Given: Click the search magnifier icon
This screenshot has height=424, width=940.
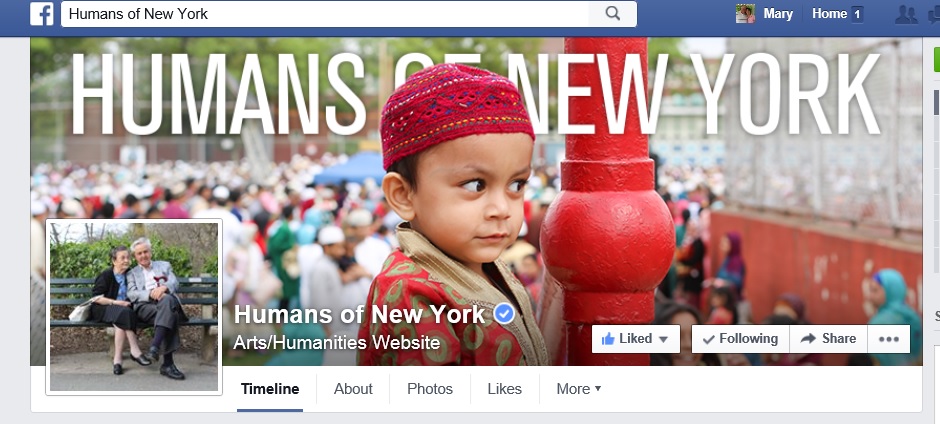Looking at the screenshot, I should tap(612, 13).
